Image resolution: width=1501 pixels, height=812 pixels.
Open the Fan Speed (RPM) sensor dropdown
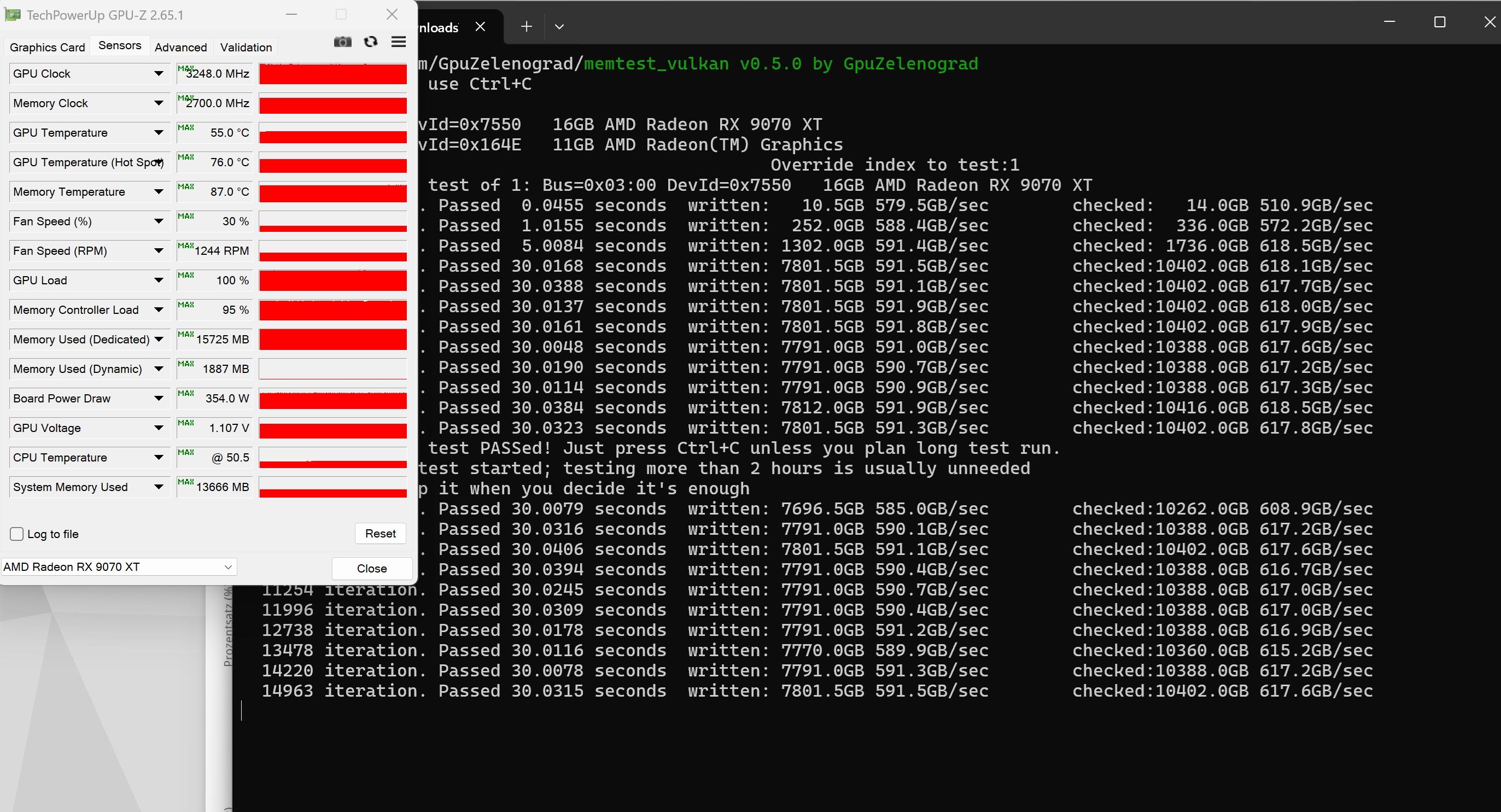pyautogui.click(x=159, y=251)
